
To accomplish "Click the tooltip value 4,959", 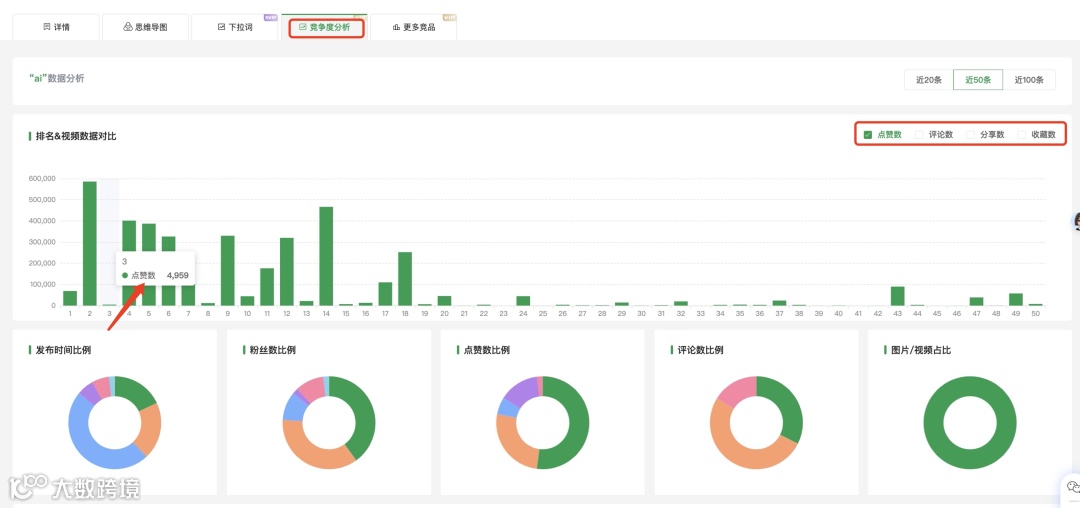I will [x=178, y=275].
